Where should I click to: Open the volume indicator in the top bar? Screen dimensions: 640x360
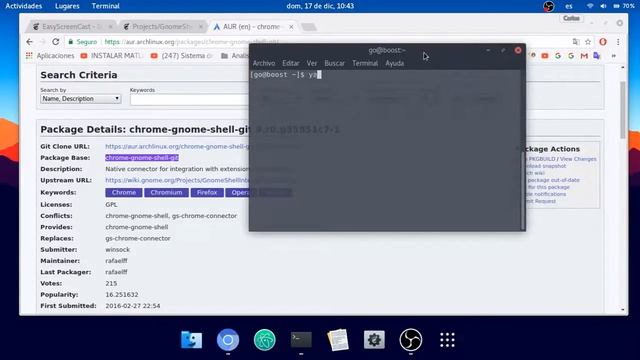tap(603, 6)
